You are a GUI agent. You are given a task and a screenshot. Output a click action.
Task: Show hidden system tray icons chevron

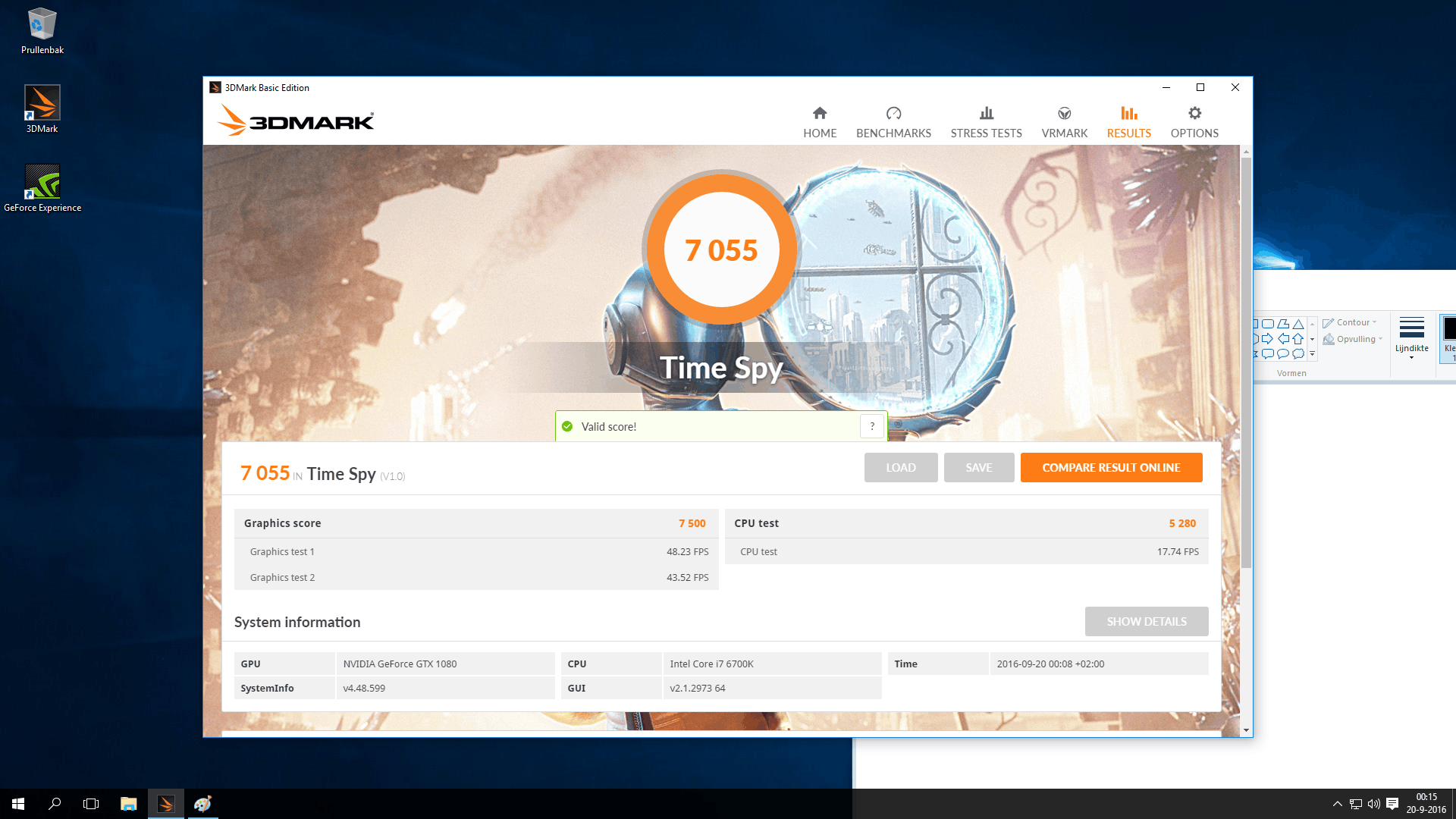[x=1337, y=804]
